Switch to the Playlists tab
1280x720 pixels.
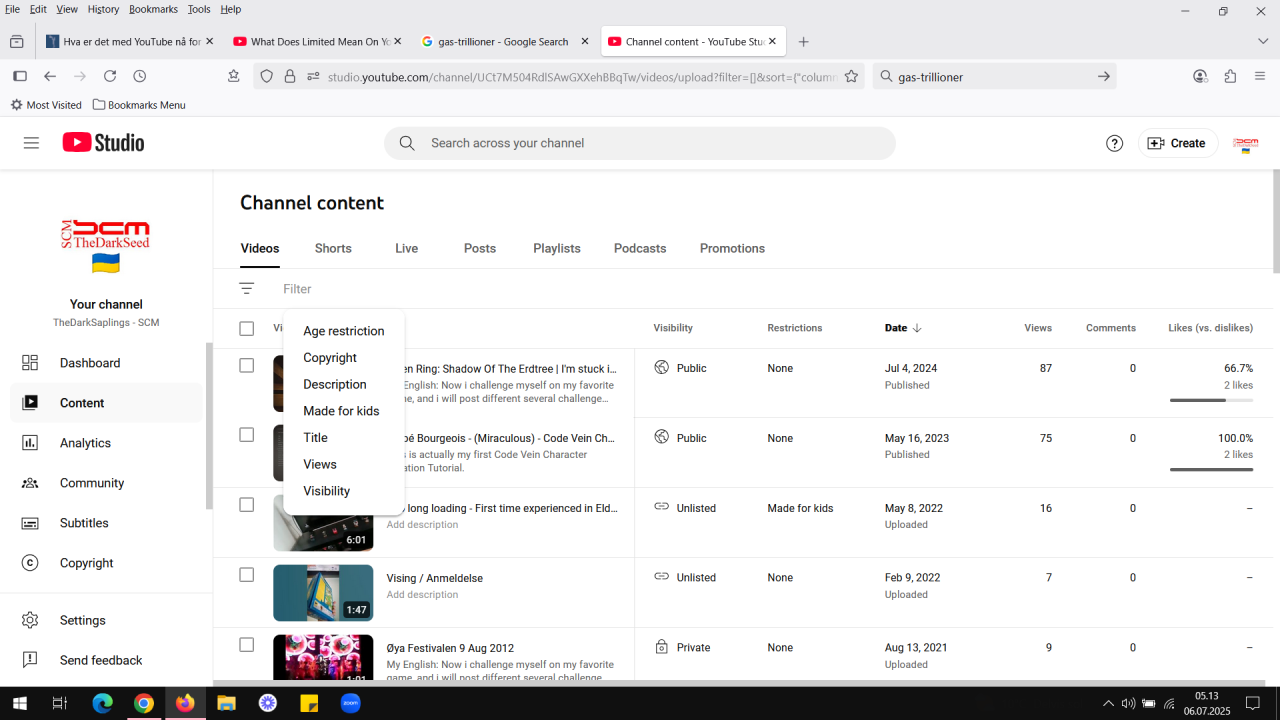(x=556, y=248)
